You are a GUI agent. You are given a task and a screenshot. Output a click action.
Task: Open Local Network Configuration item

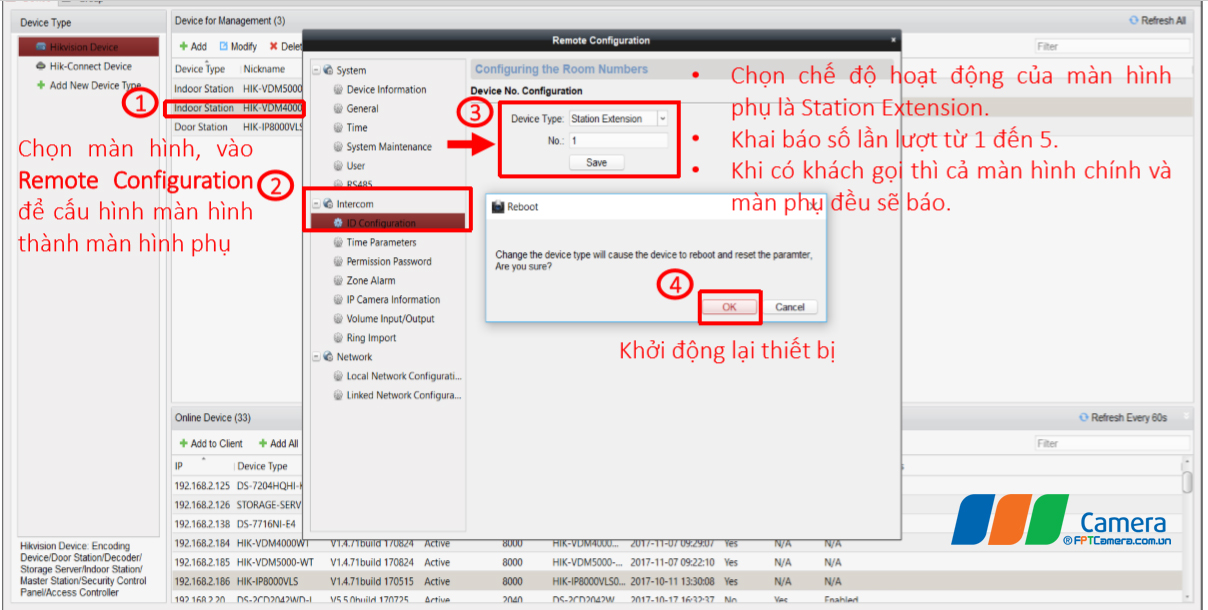pos(404,377)
